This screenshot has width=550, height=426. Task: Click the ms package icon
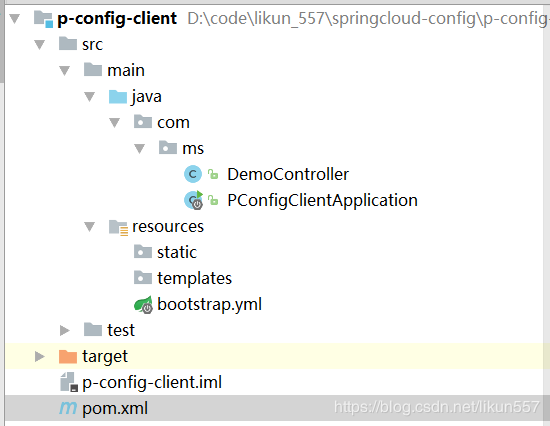(168, 147)
